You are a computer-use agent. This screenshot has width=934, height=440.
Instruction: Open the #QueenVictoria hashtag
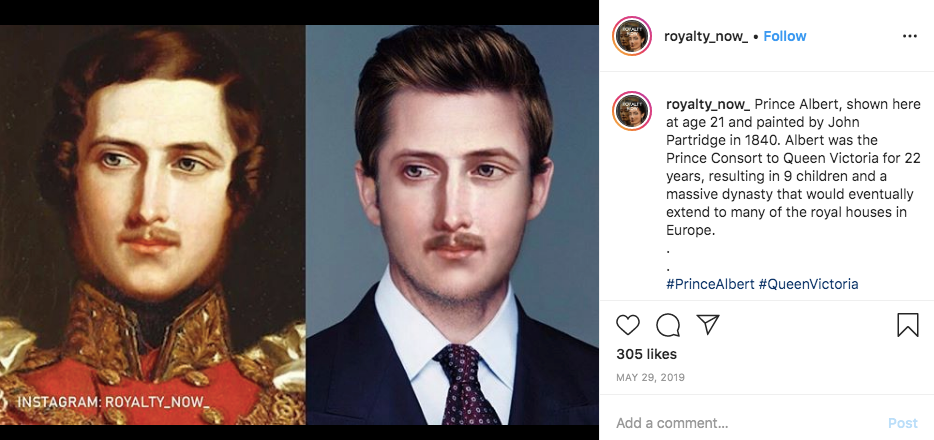[x=808, y=284]
